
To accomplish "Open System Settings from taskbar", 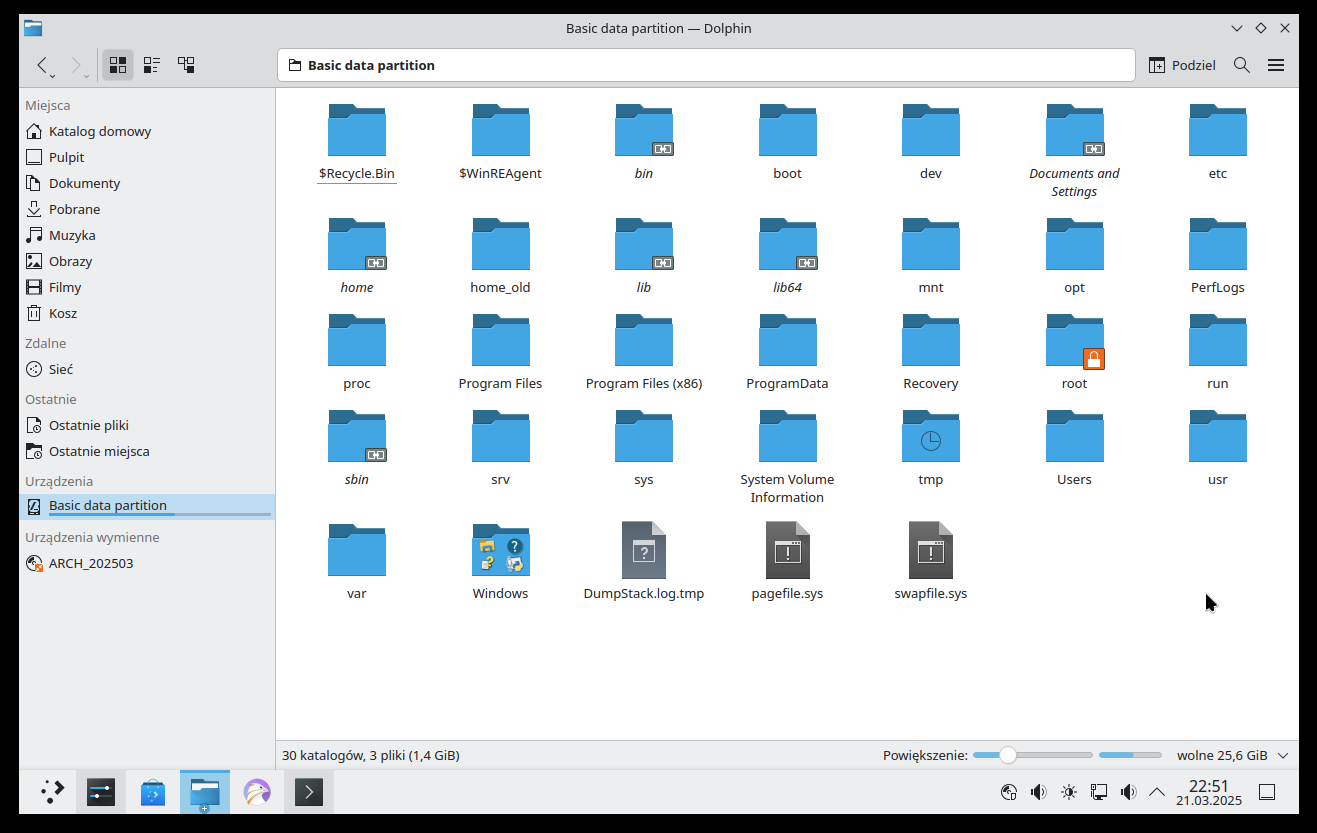I will coord(101,792).
